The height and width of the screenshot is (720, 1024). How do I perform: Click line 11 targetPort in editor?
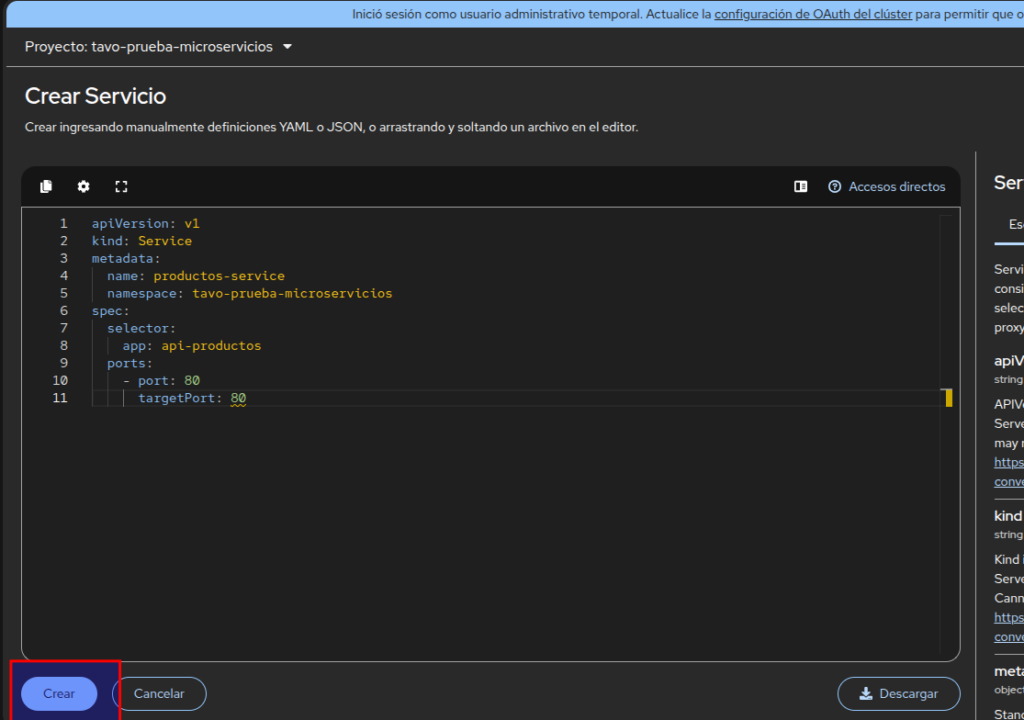point(180,398)
